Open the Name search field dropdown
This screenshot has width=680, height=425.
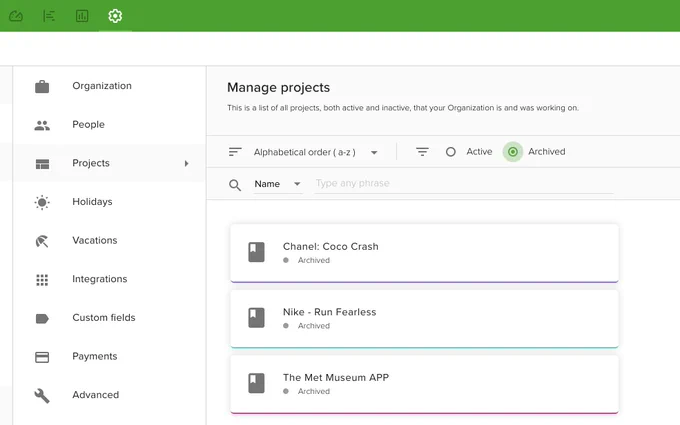278,184
